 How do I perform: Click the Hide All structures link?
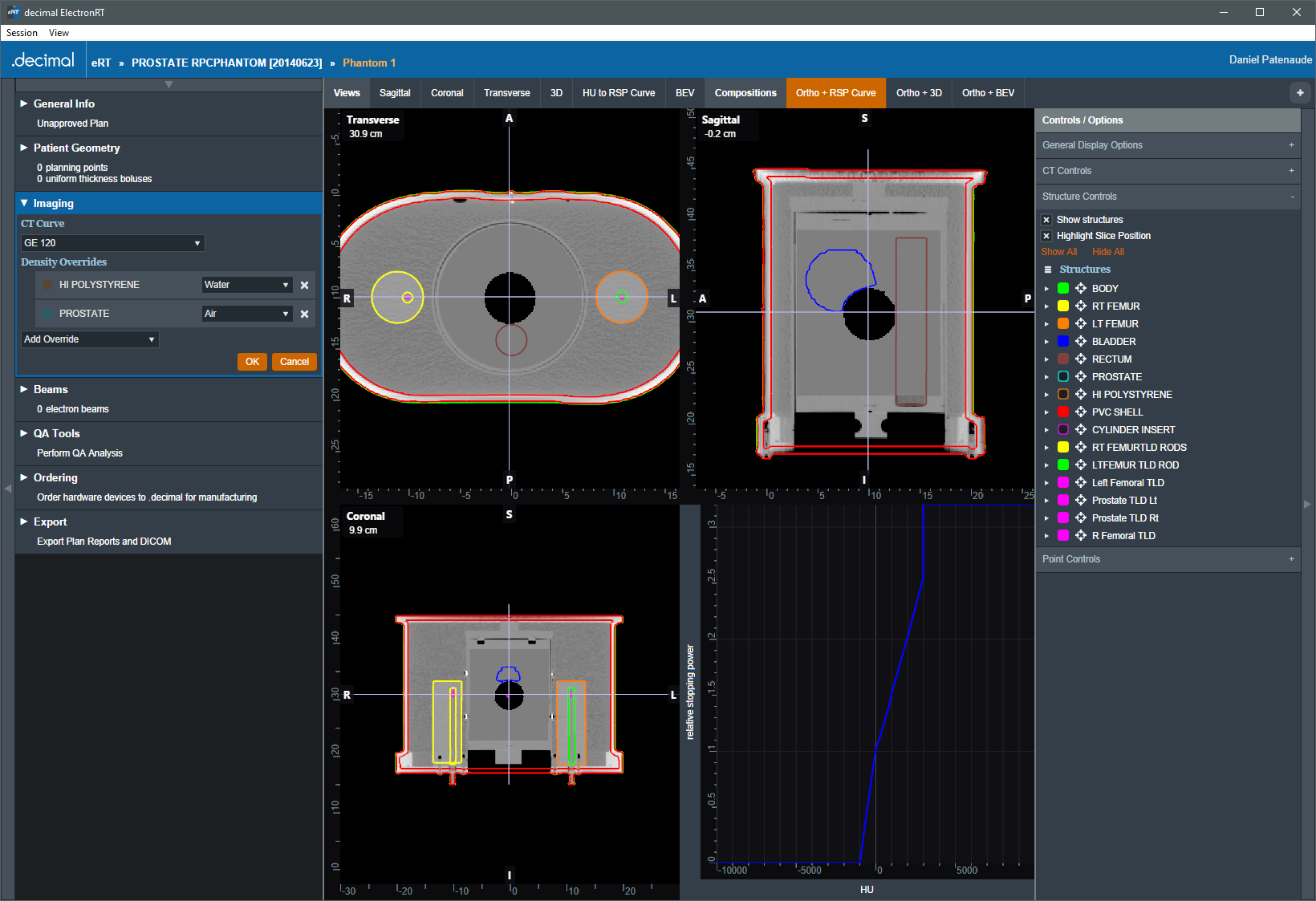[x=1107, y=252]
